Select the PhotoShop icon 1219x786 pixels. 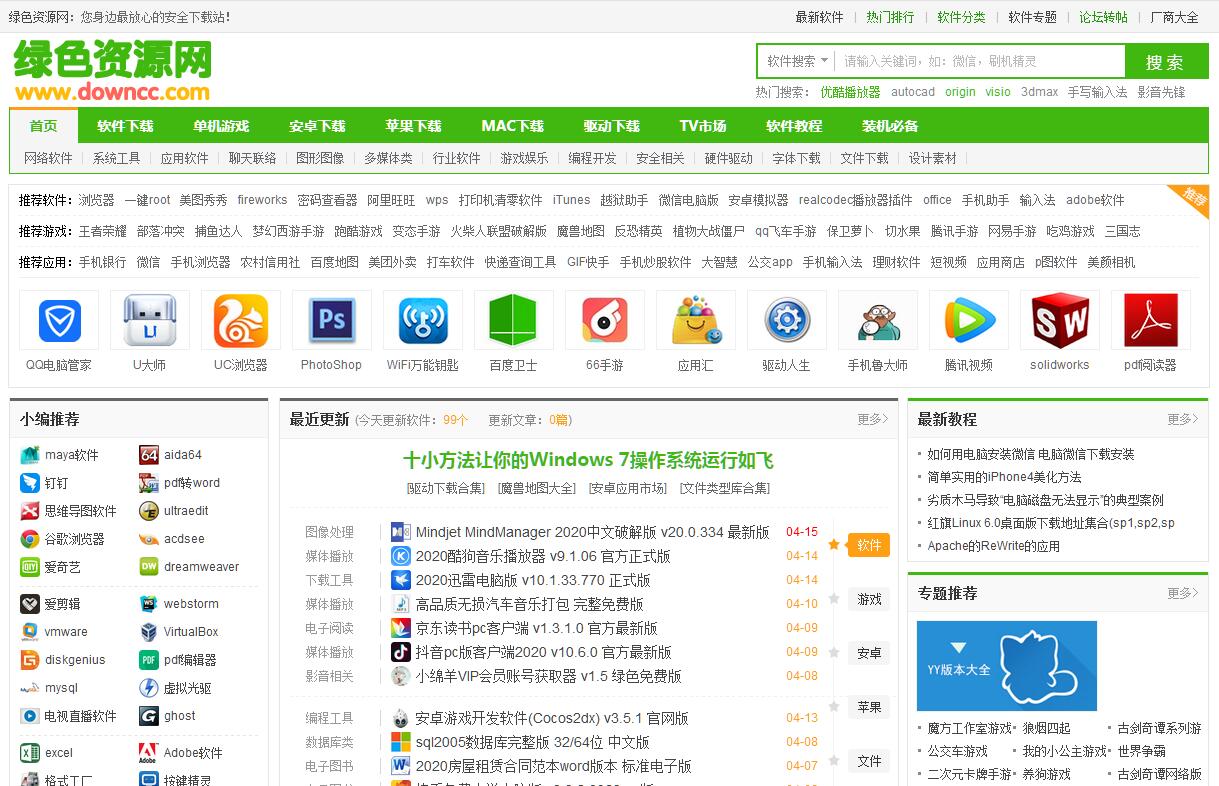[x=332, y=321]
